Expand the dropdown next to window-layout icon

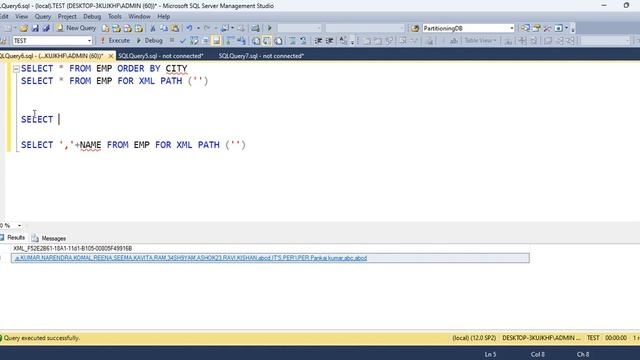[567, 28]
